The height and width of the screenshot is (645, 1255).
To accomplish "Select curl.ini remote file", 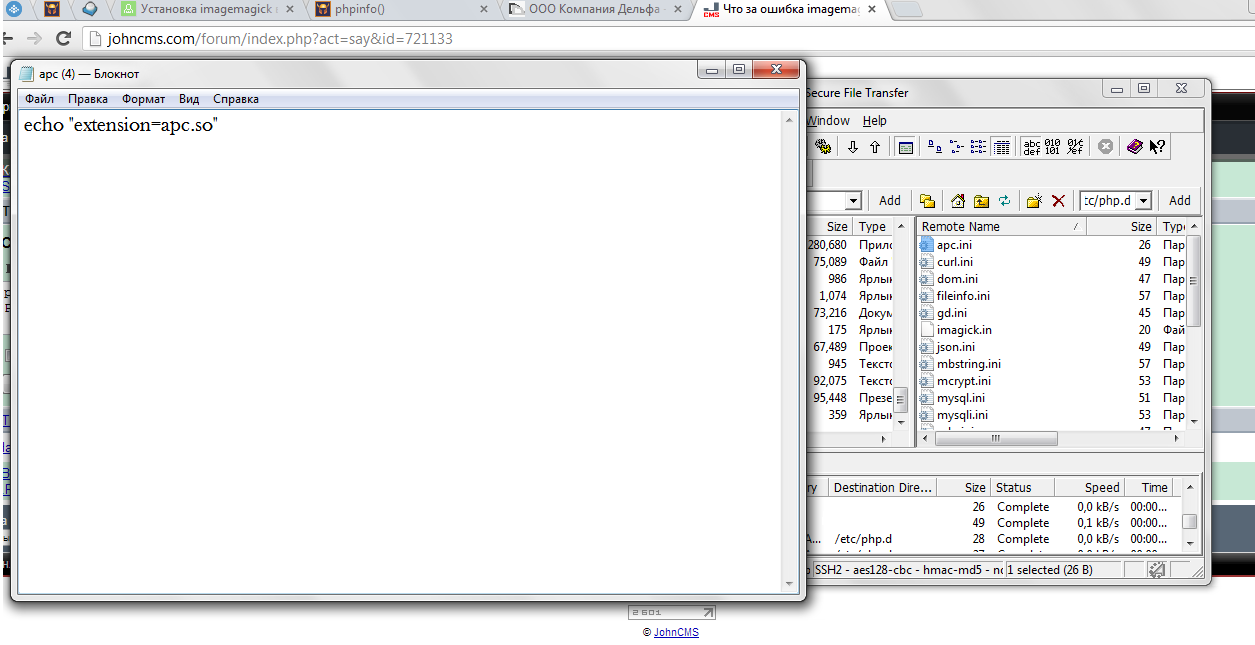I will click(x=955, y=261).
